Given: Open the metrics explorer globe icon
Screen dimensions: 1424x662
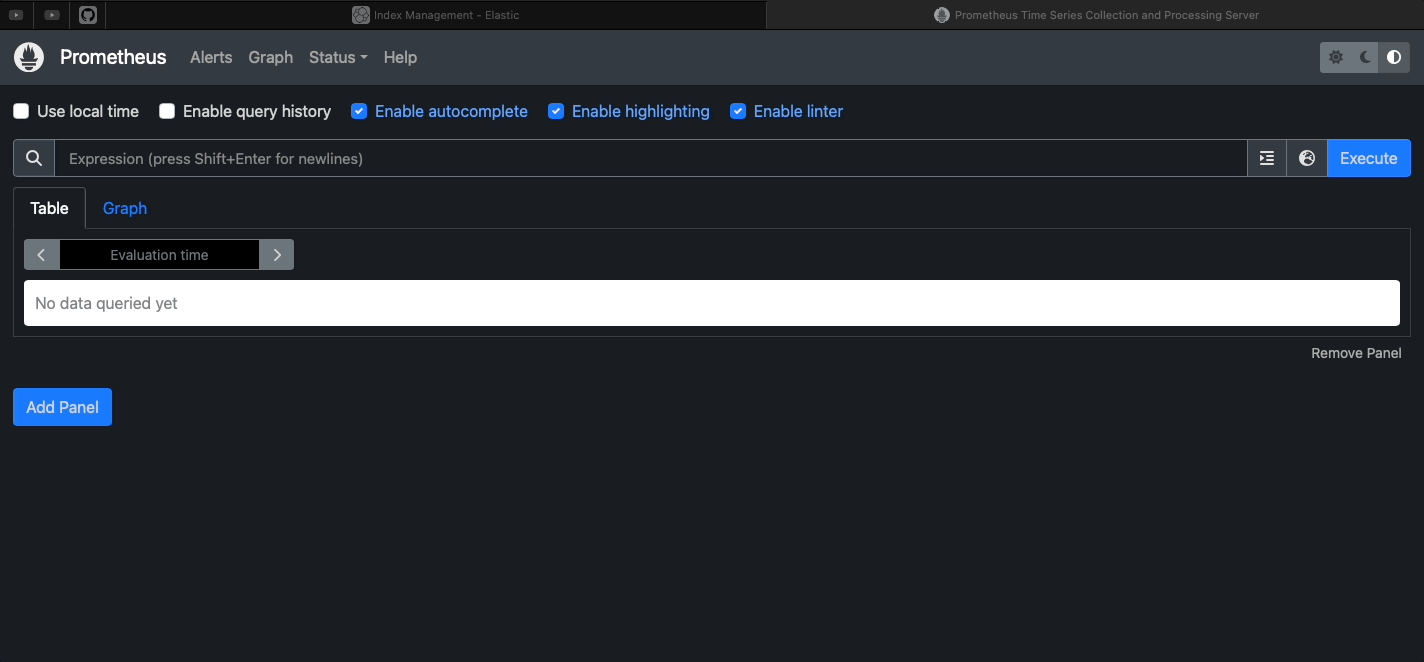Looking at the screenshot, I should (1306, 158).
